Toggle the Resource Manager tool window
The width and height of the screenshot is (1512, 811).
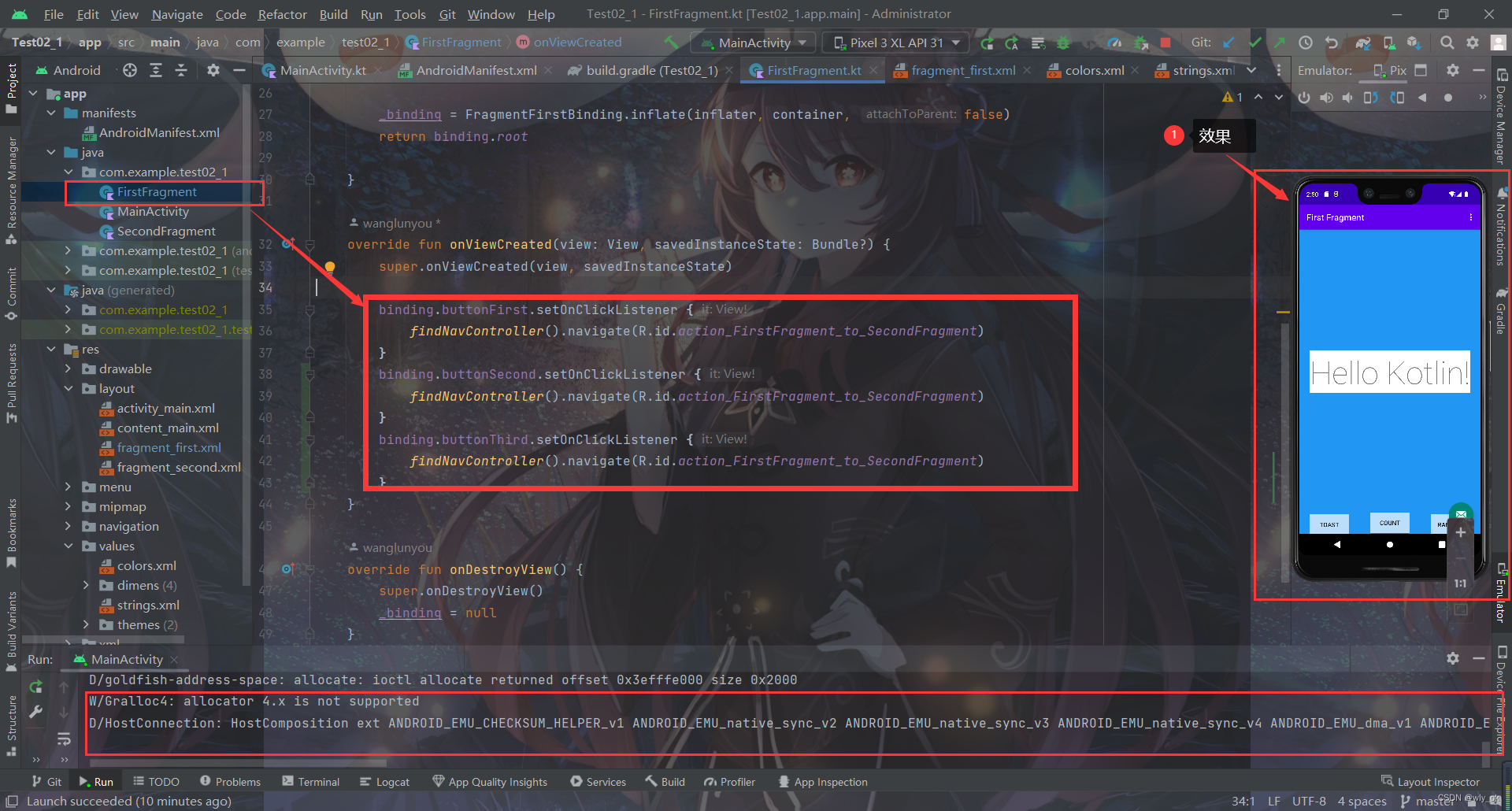click(x=11, y=189)
